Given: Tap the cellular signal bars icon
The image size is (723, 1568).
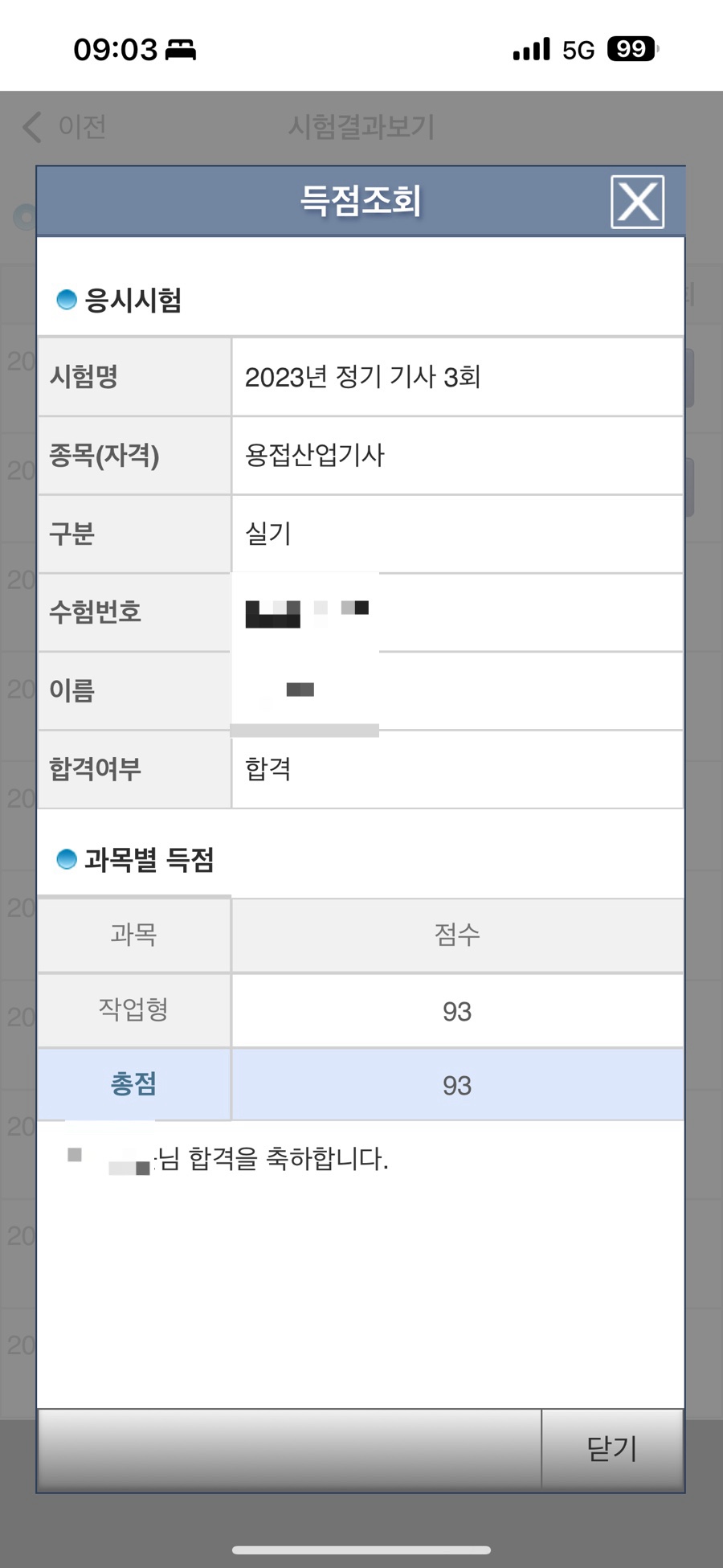Looking at the screenshot, I should 531,50.
